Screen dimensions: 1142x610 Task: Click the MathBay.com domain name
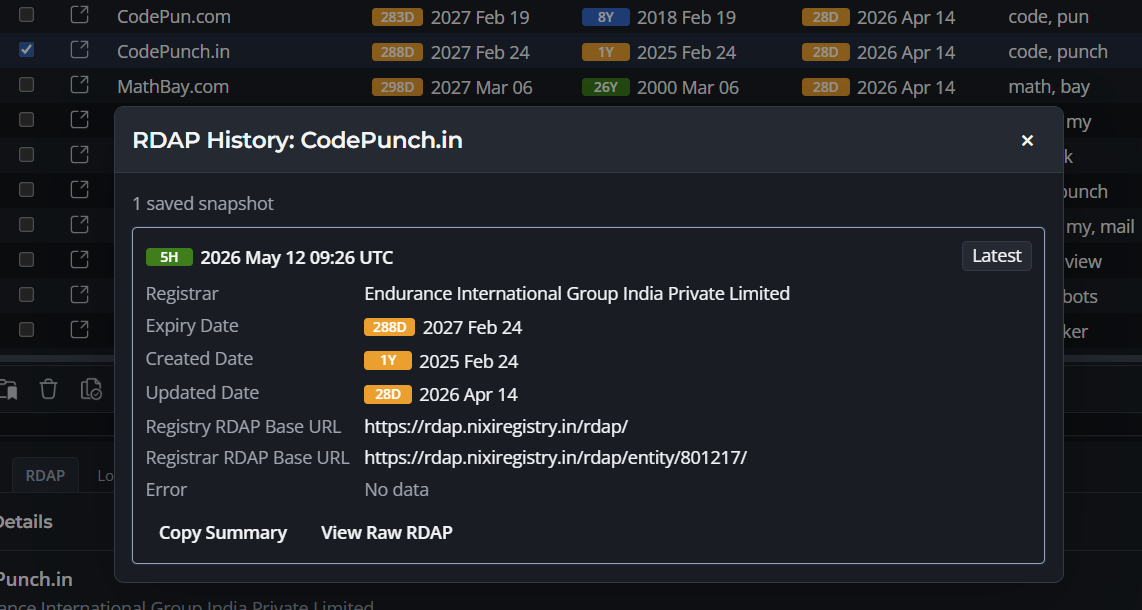click(x=173, y=87)
